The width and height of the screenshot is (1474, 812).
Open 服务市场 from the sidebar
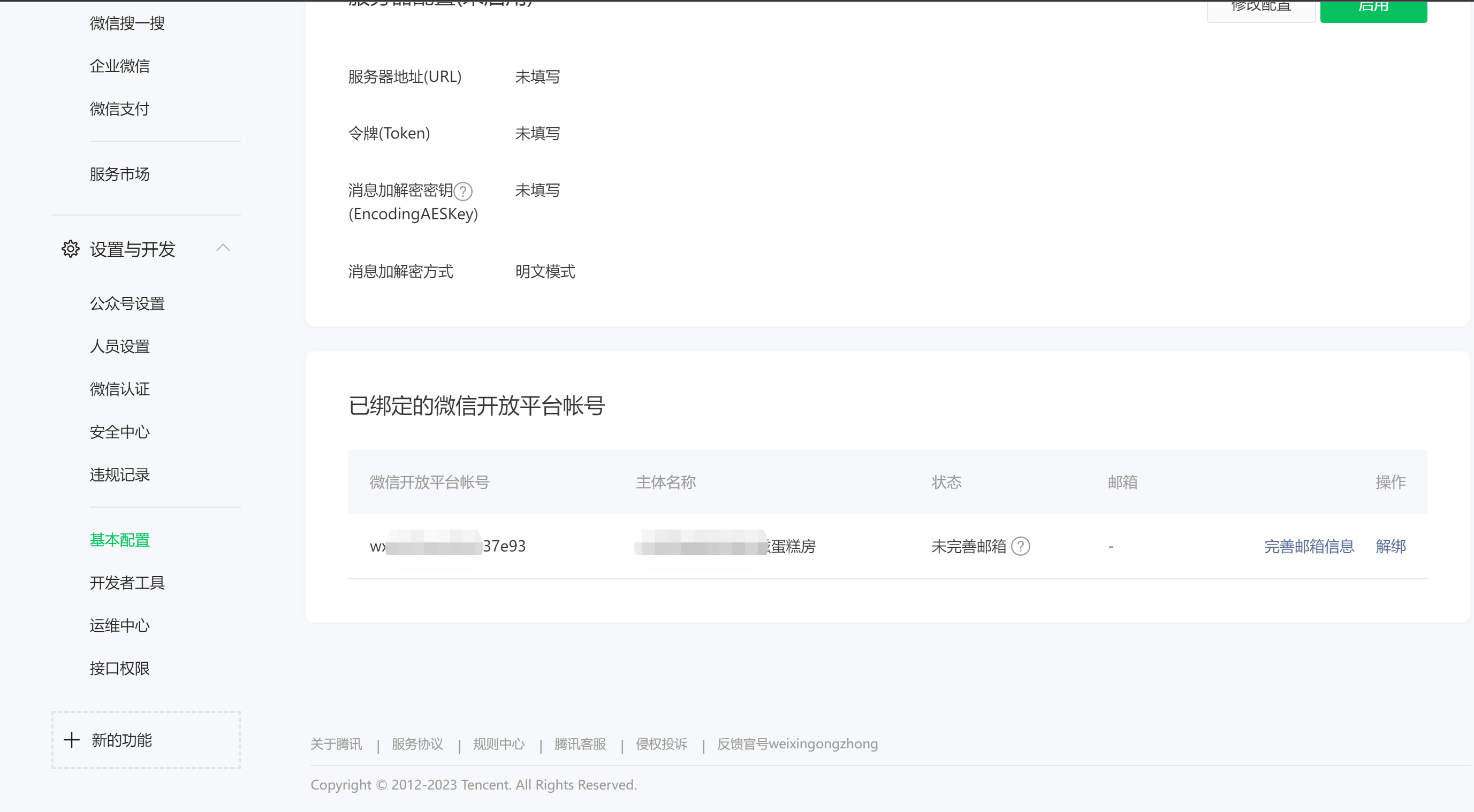click(x=119, y=174)
